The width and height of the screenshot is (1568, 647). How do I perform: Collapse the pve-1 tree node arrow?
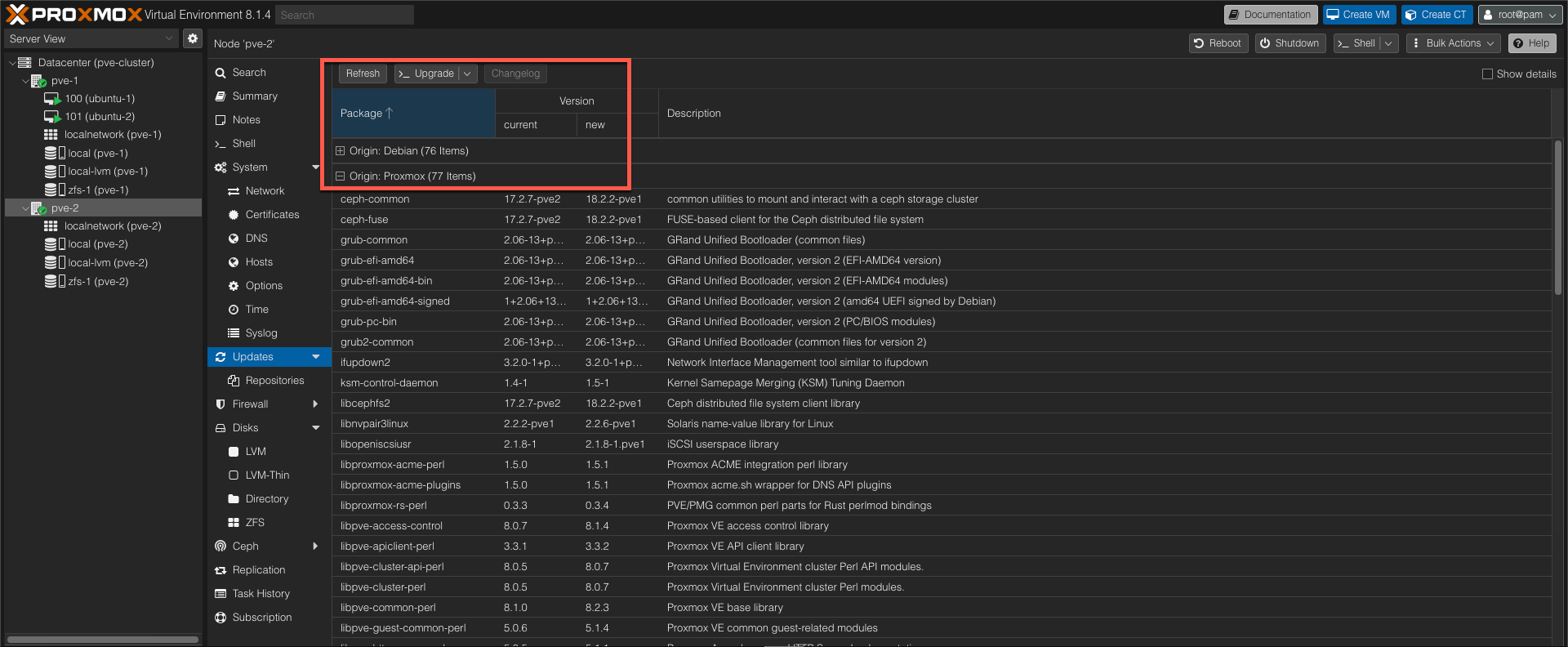(25, 81)
